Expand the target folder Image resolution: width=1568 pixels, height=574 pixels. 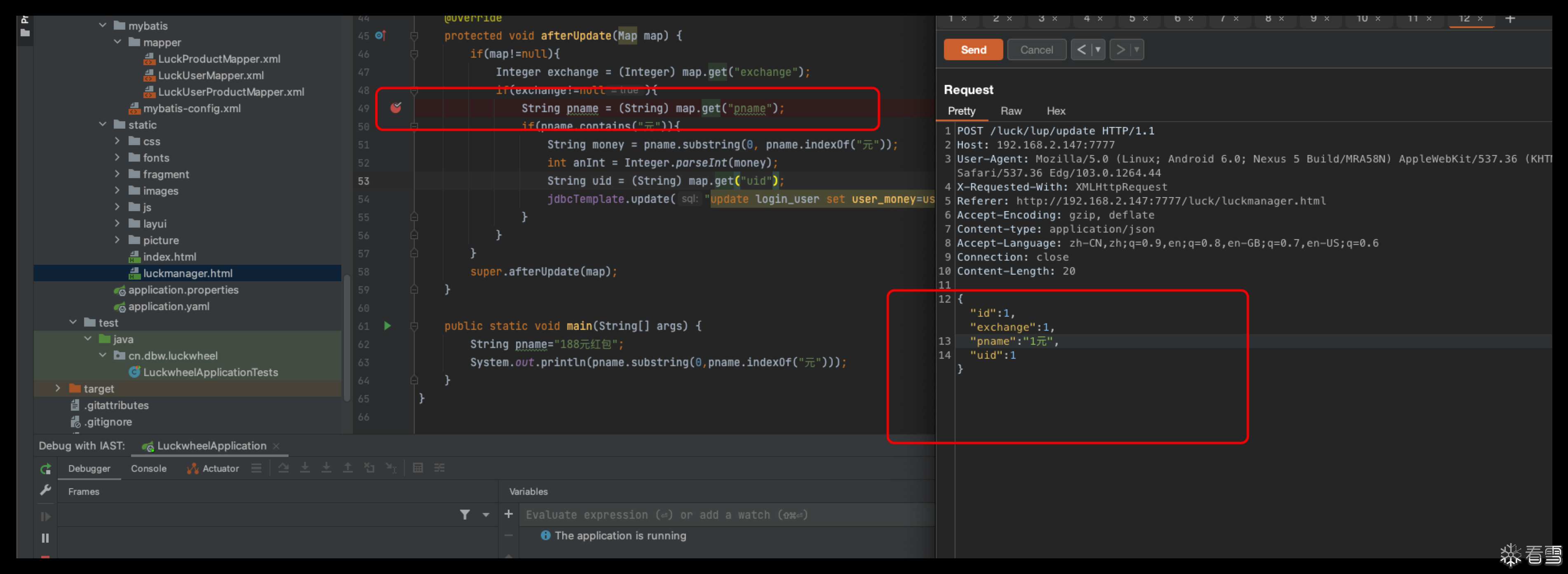(x=58, y=388)
